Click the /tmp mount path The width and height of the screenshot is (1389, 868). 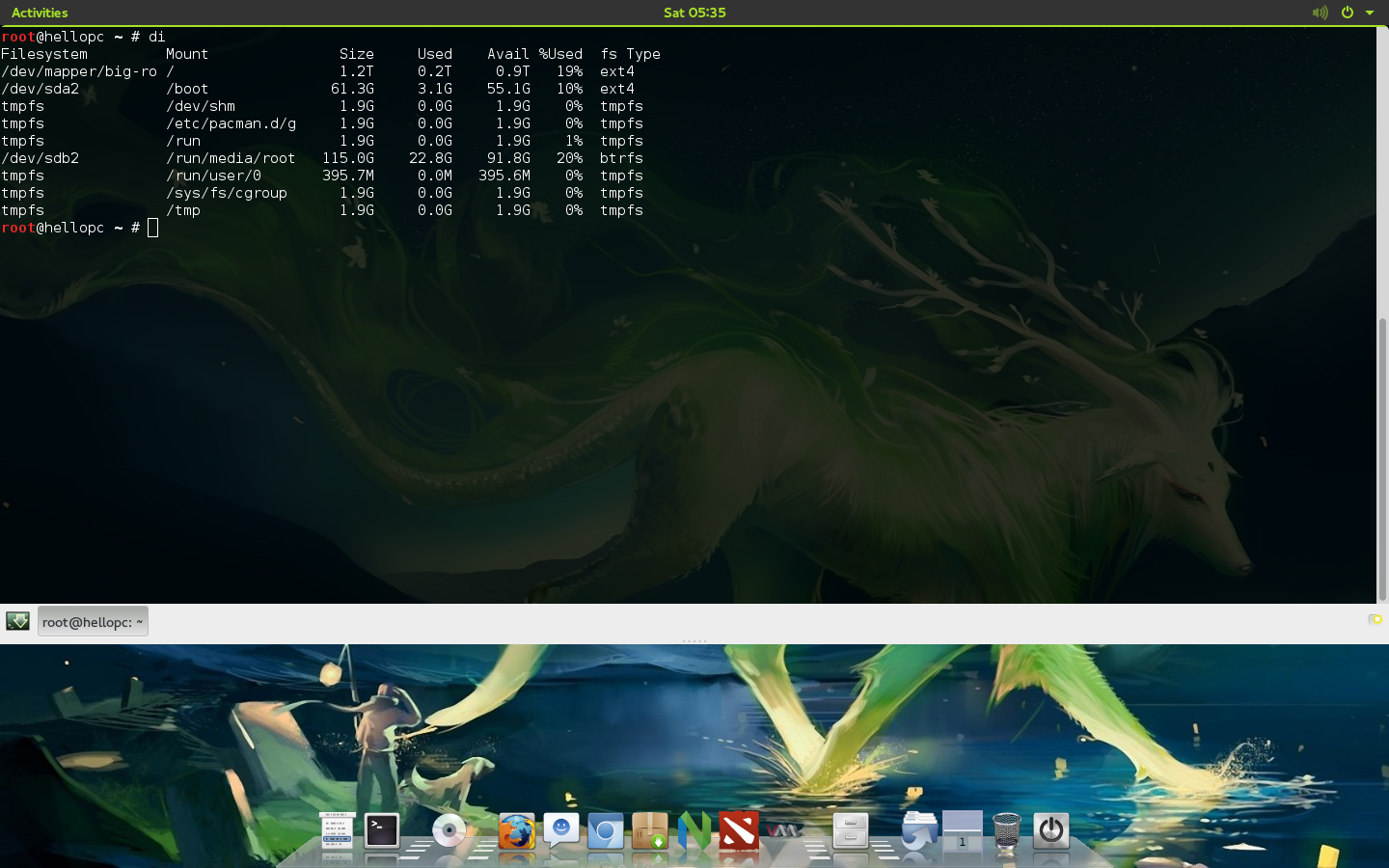183,210
